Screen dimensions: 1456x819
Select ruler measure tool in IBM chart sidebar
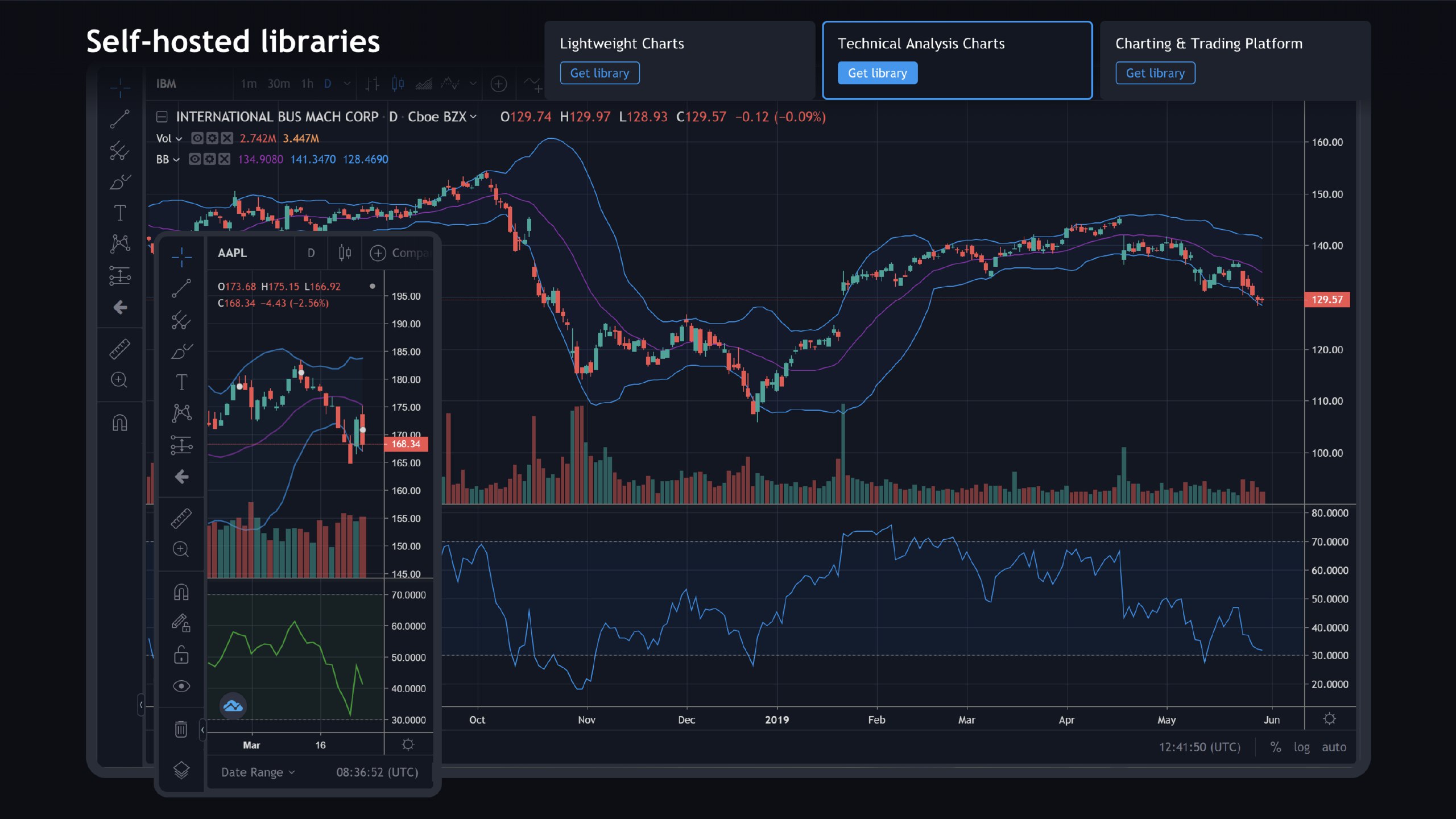(x=120, y=349)
